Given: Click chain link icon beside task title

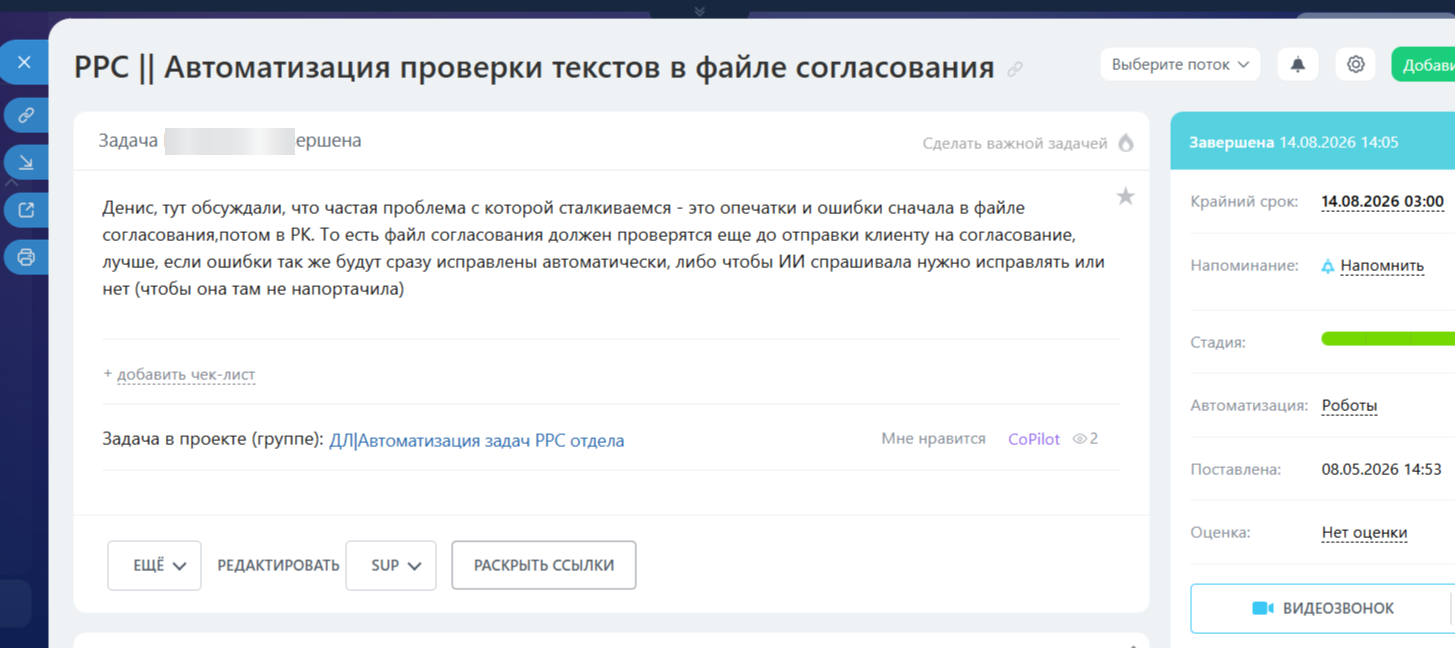Looking at the screenshot, I should (1015, 70).
